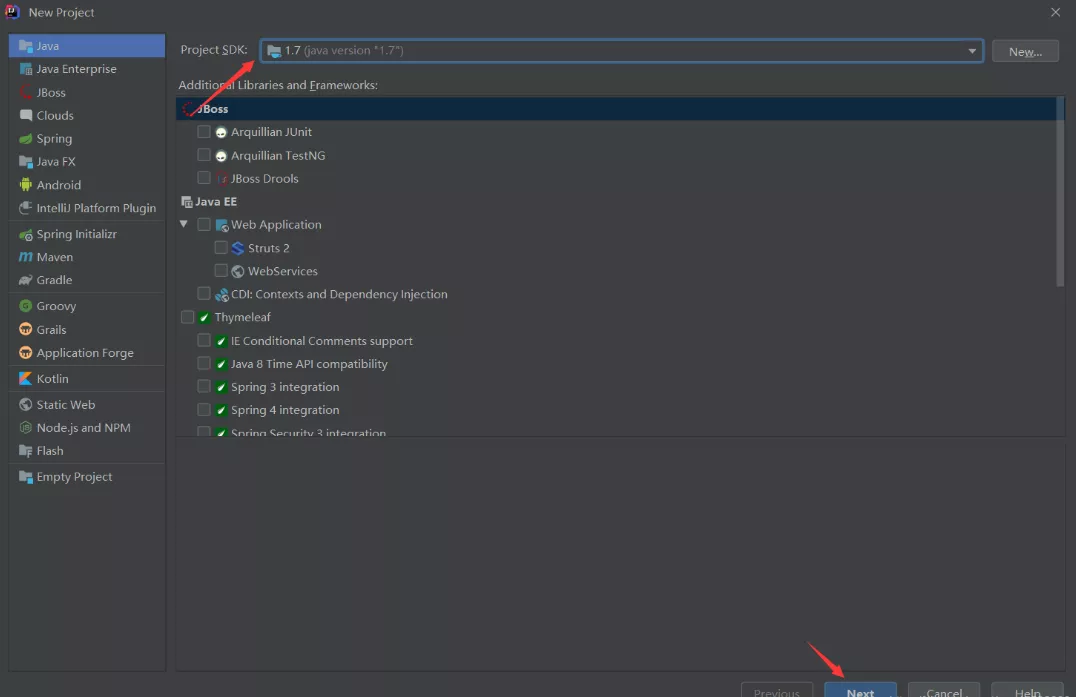The width and height of the screenshot is (1076, 697).
Task: Click the Kotlin icon
Action: pyautogui.click(x=26, y=379)
